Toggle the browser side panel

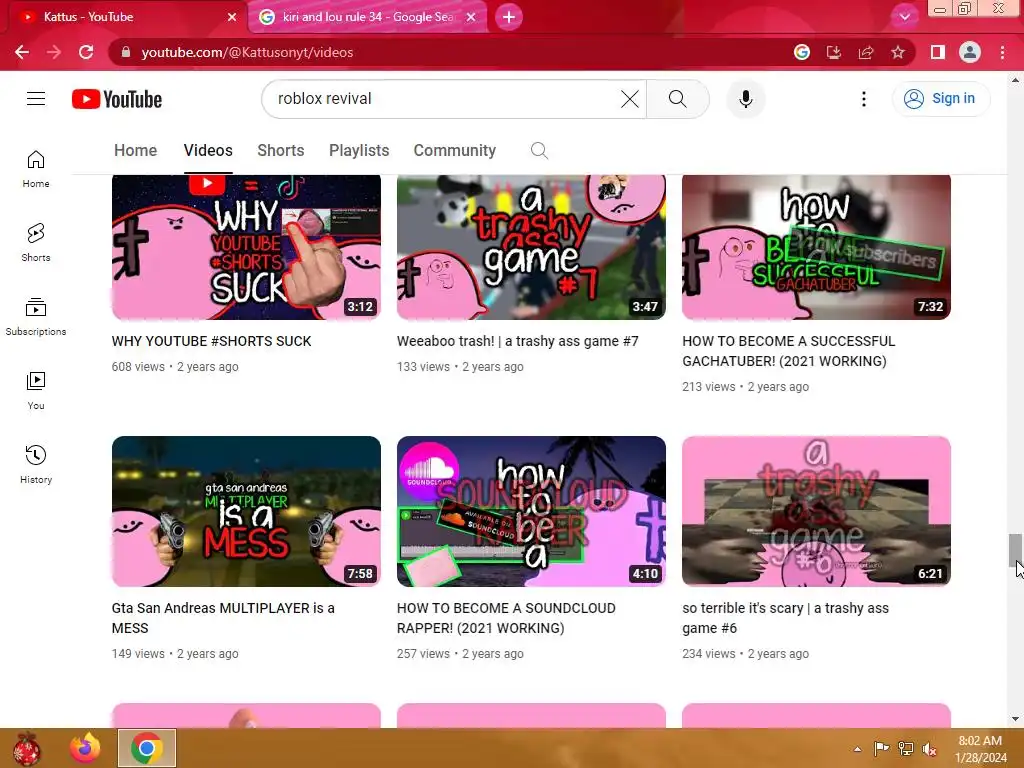click(938, 52)
